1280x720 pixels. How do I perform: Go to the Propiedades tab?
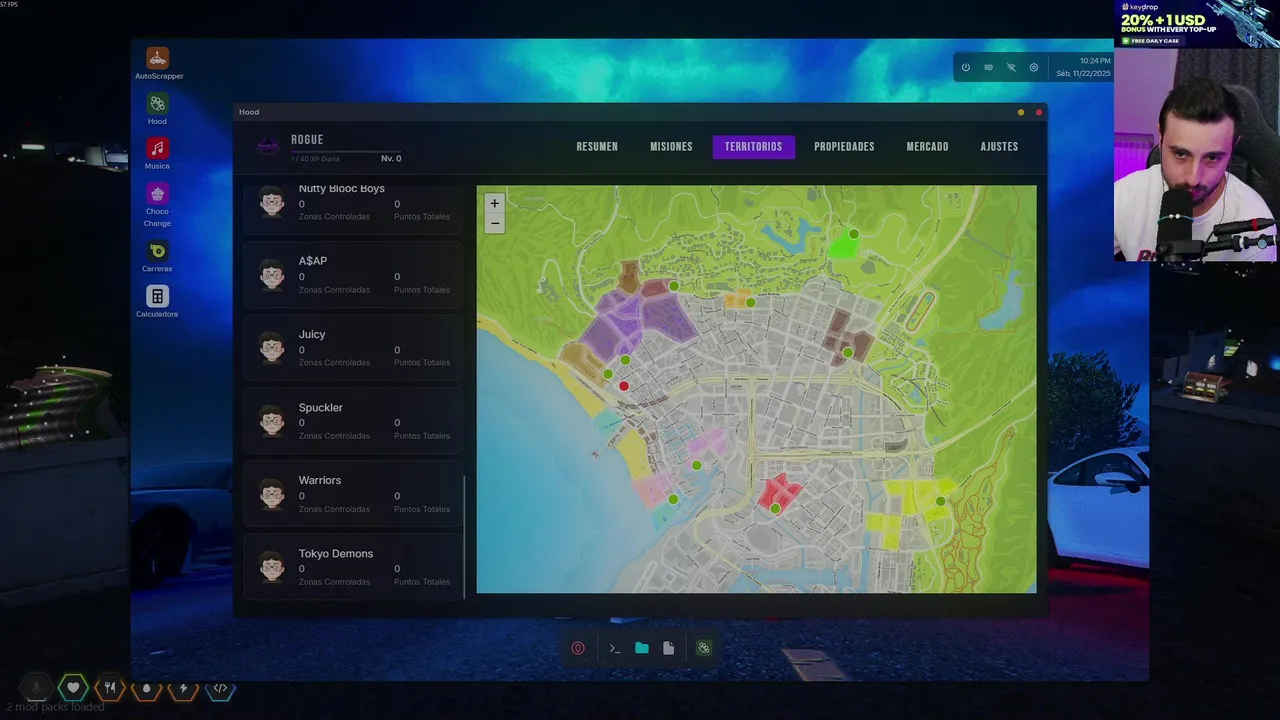pos(844,147)
